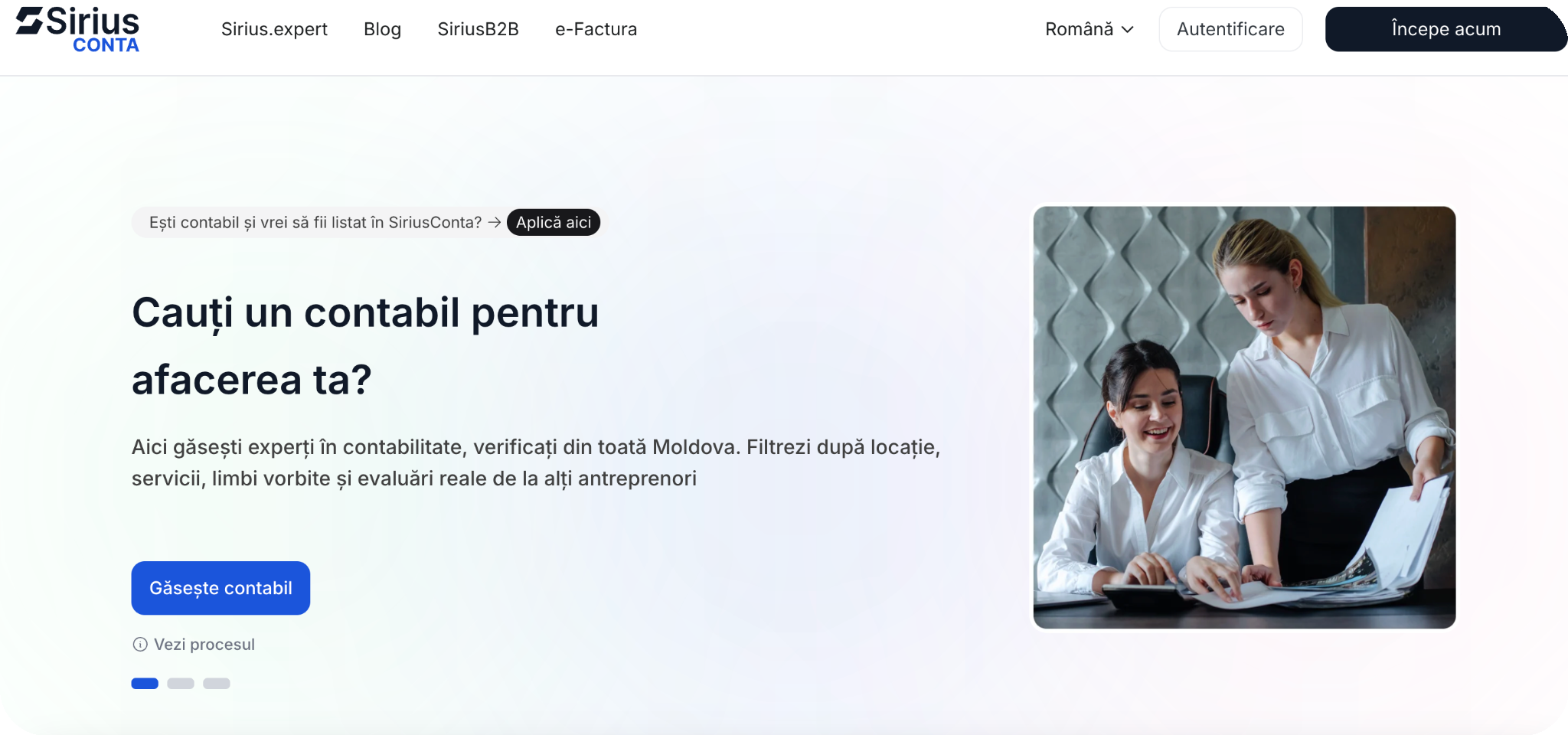
Task: Click the "Ești contabil" banner text
Action: click(315, 222)
